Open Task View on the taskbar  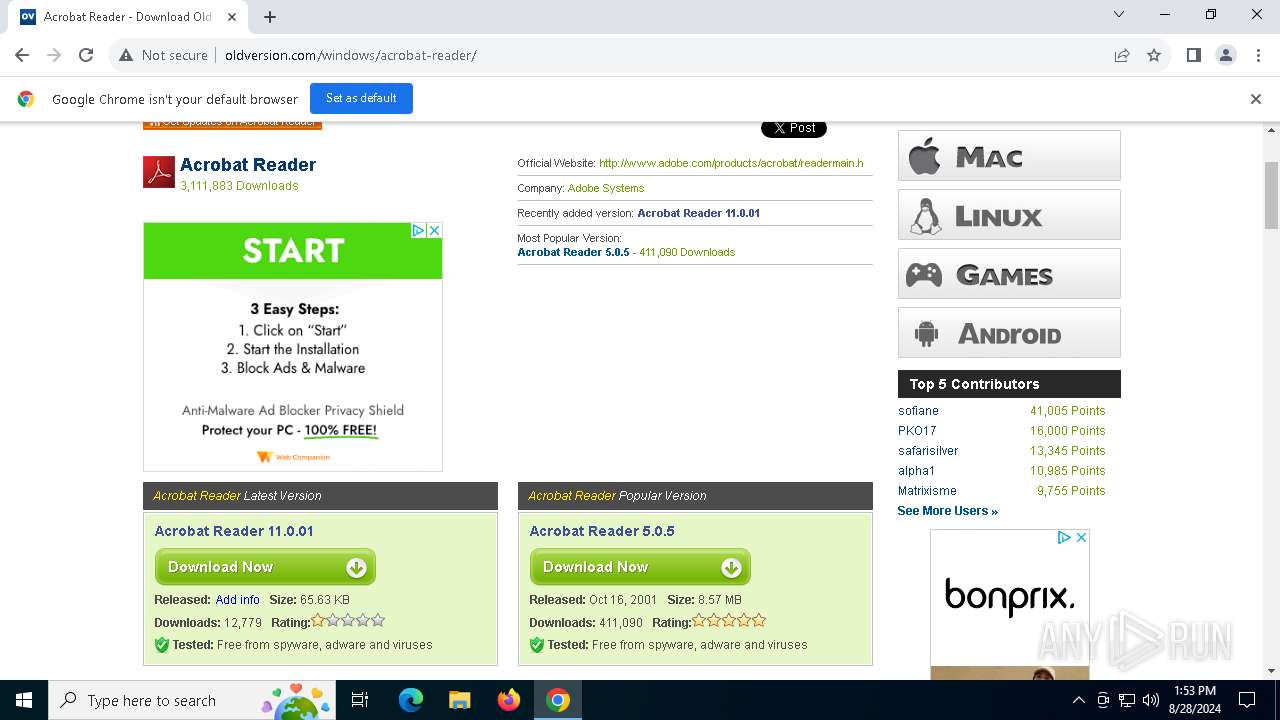[360, 700]
